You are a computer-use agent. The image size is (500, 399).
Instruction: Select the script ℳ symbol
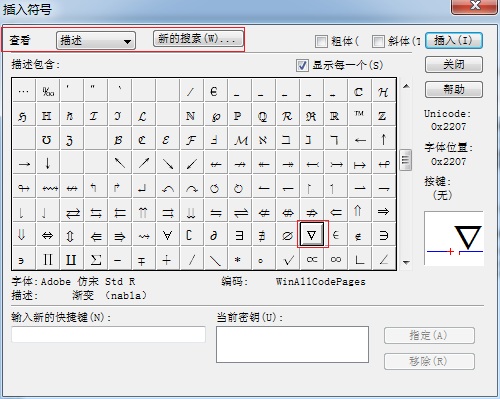point(240,139)
